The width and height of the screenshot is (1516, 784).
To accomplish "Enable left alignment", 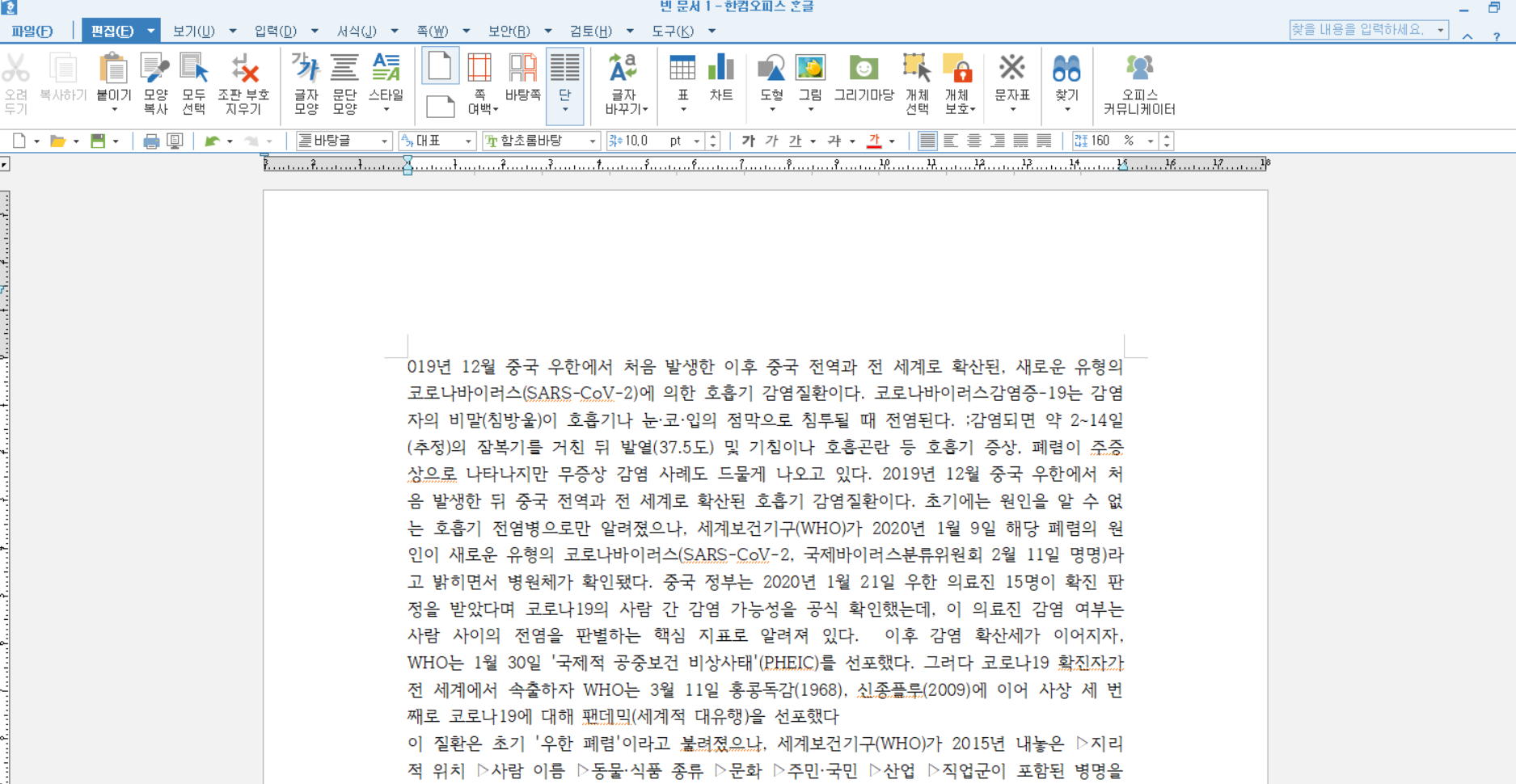I will 951,141.
